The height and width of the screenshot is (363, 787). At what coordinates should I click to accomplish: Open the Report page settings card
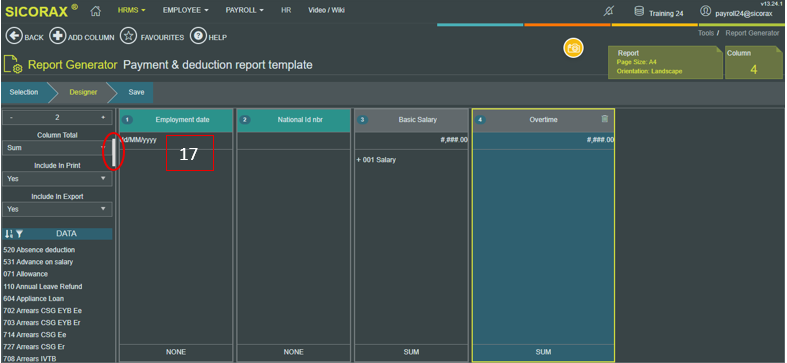(666, 62)
